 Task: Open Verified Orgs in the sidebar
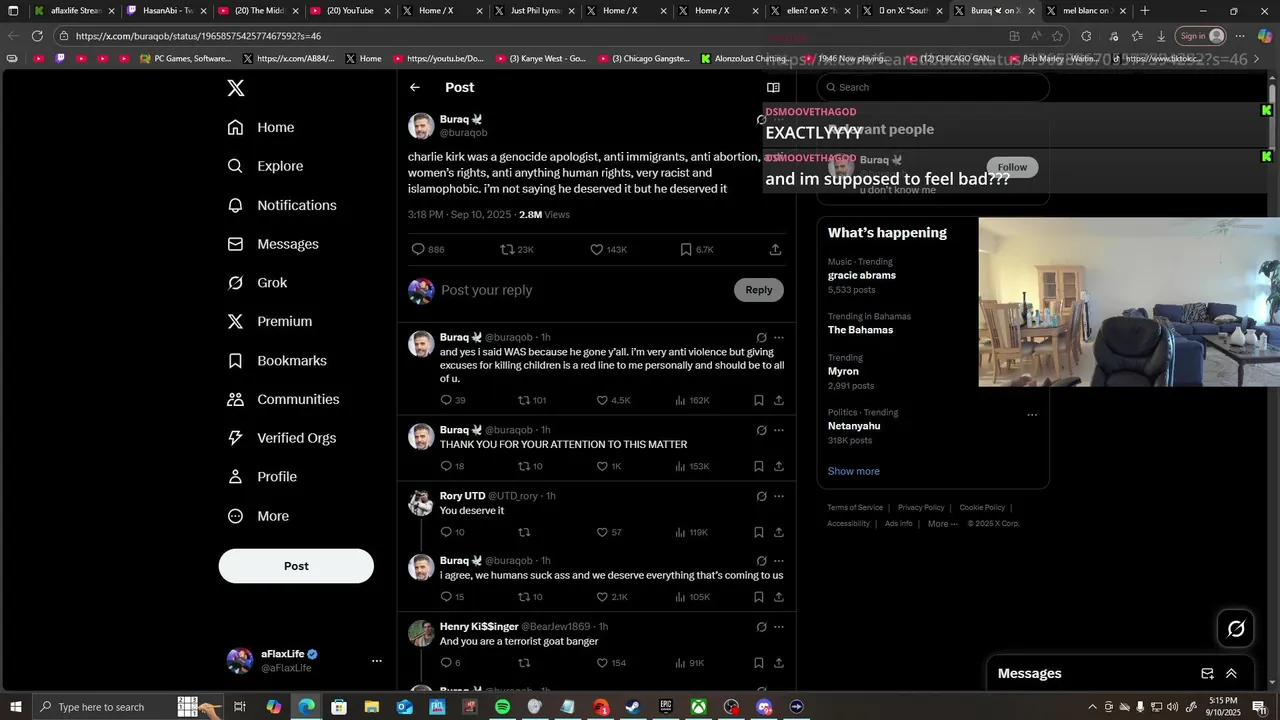click(x=283, y=438)
